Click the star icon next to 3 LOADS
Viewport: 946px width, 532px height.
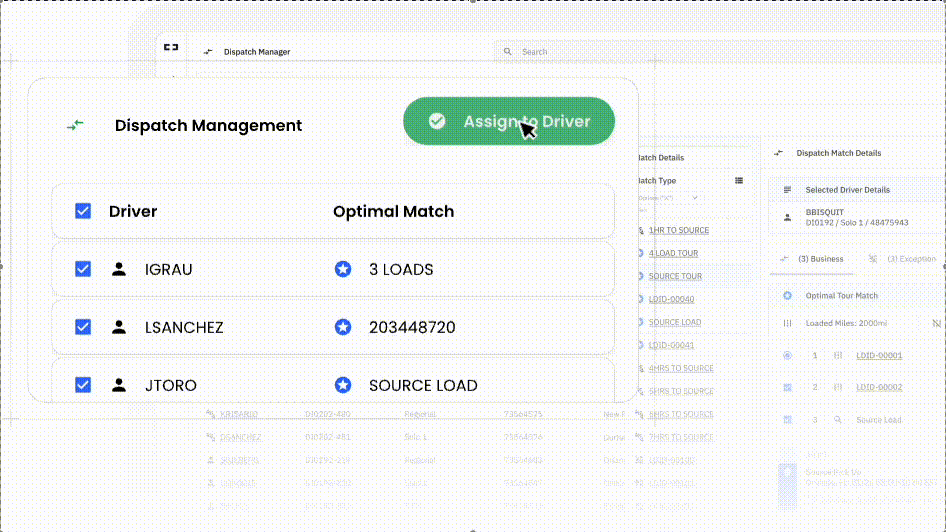coord(343,269)
